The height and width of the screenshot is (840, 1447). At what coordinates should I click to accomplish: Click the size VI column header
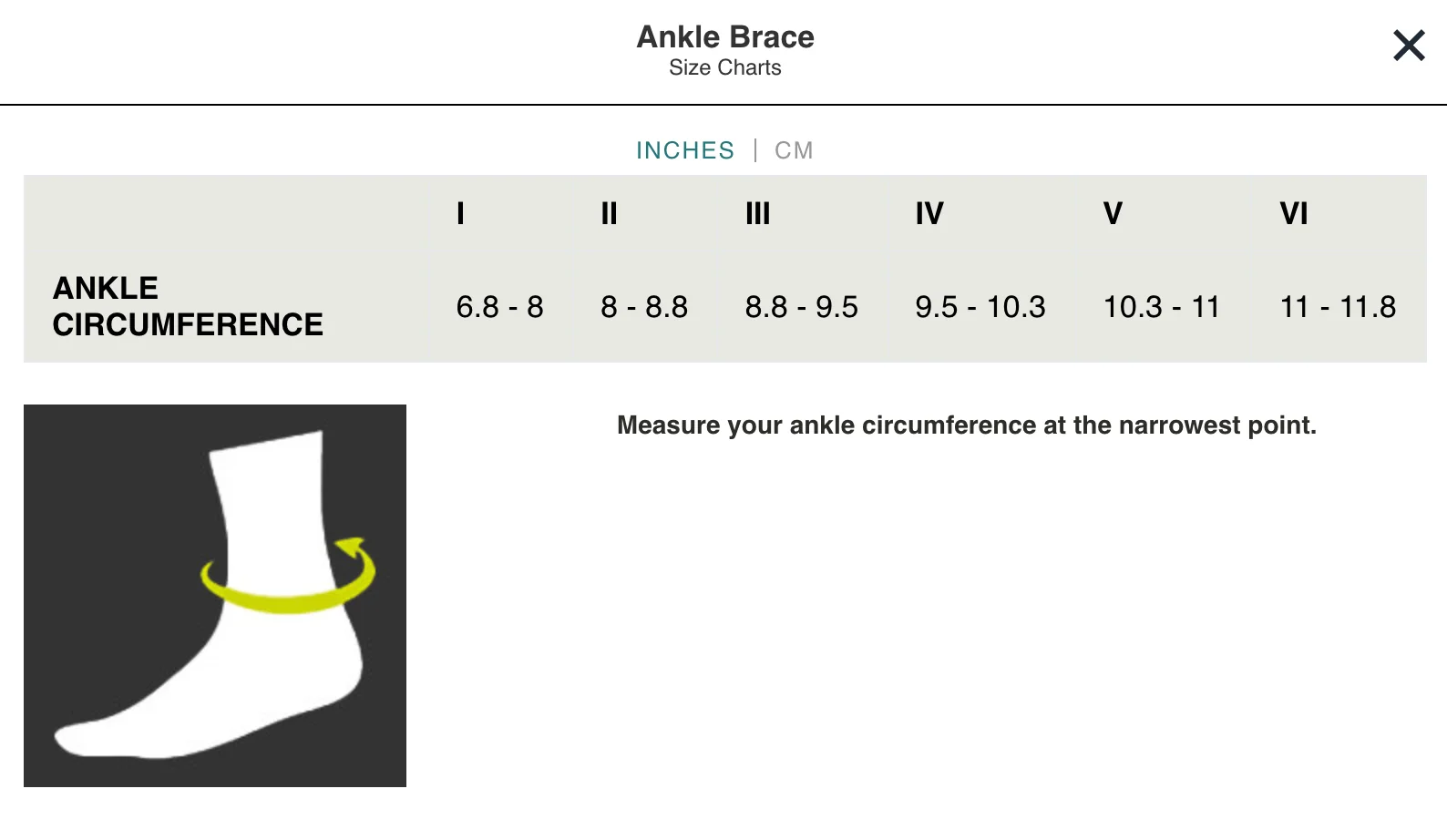[x=1294, y=213]
